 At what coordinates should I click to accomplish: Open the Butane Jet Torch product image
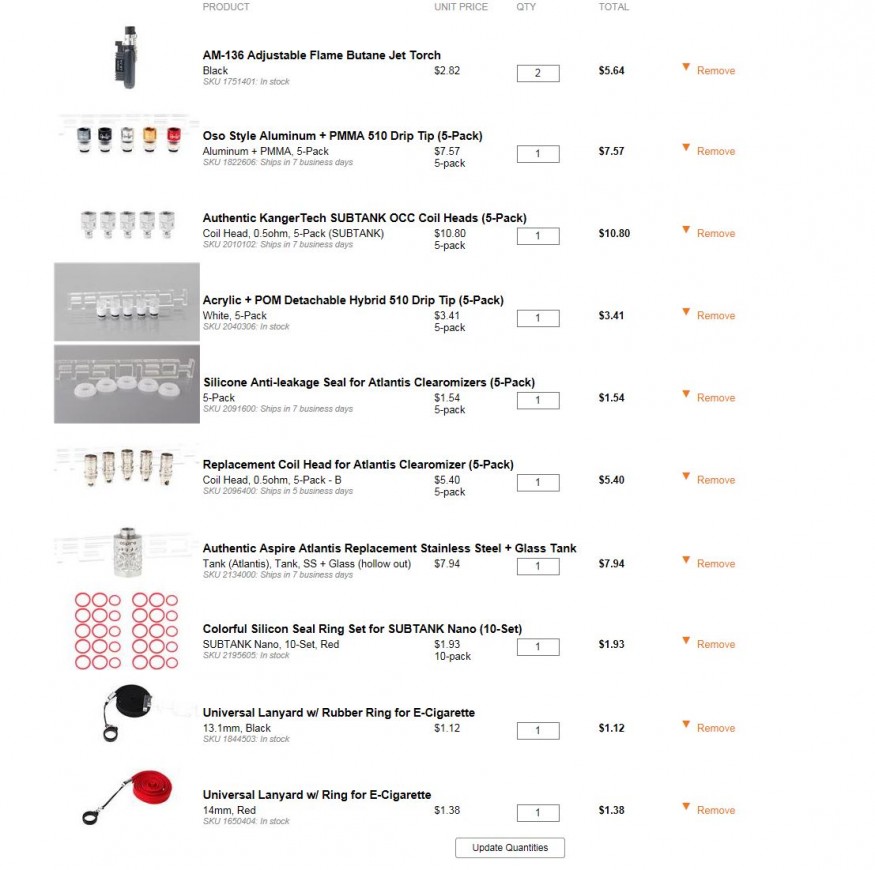(x=127, y=57)
